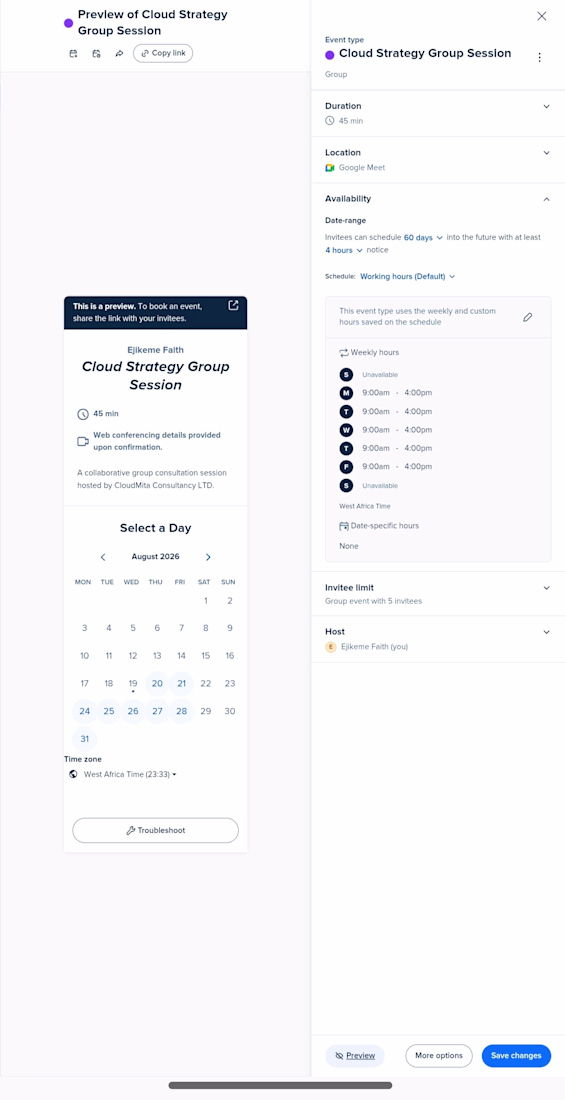The width and height of the screenshot is (565, 1100).
Task: Select August 26 in the calendar
Action: (133, 711)
